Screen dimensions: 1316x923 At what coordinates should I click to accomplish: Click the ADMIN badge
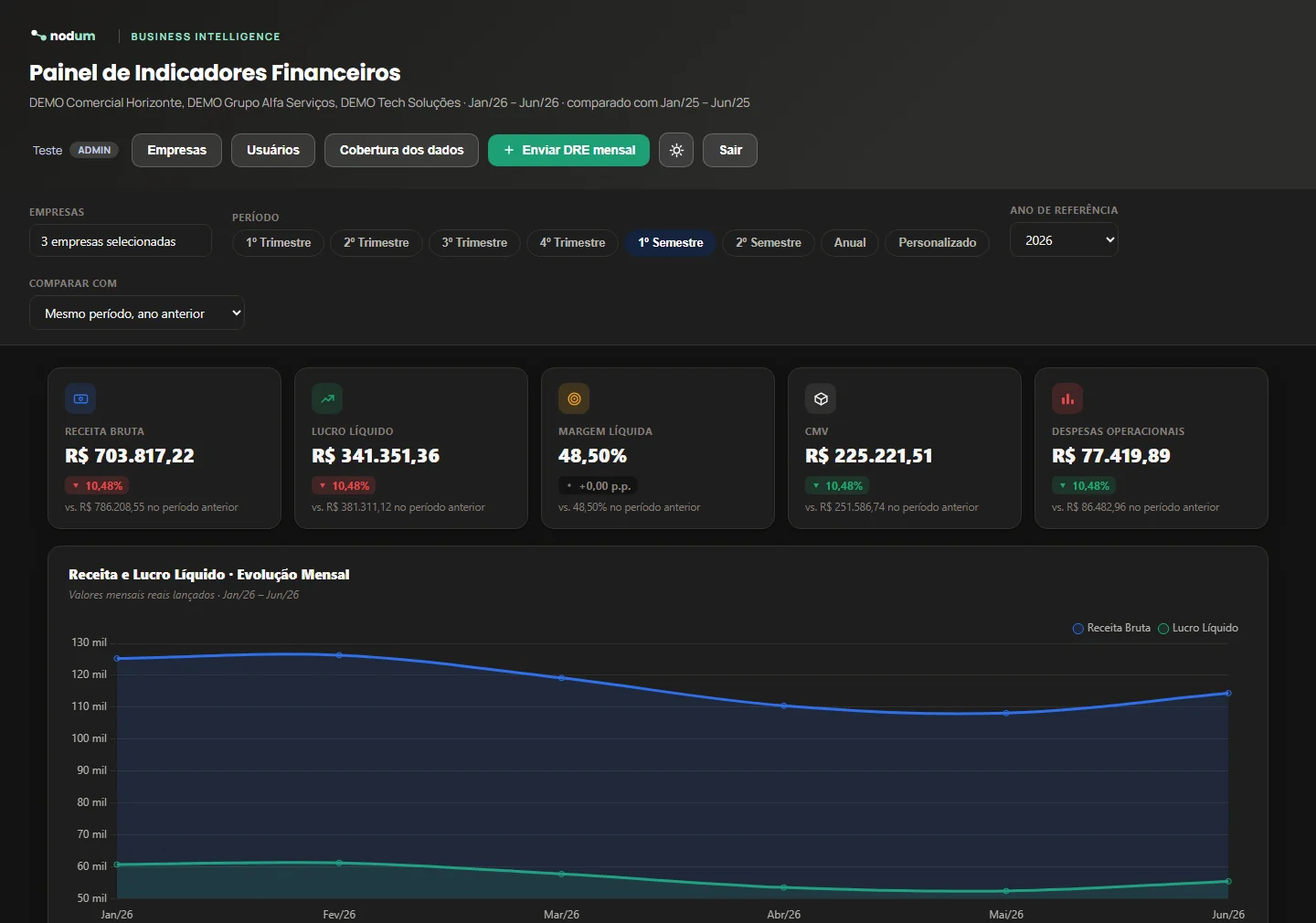(x=94, y=150)
